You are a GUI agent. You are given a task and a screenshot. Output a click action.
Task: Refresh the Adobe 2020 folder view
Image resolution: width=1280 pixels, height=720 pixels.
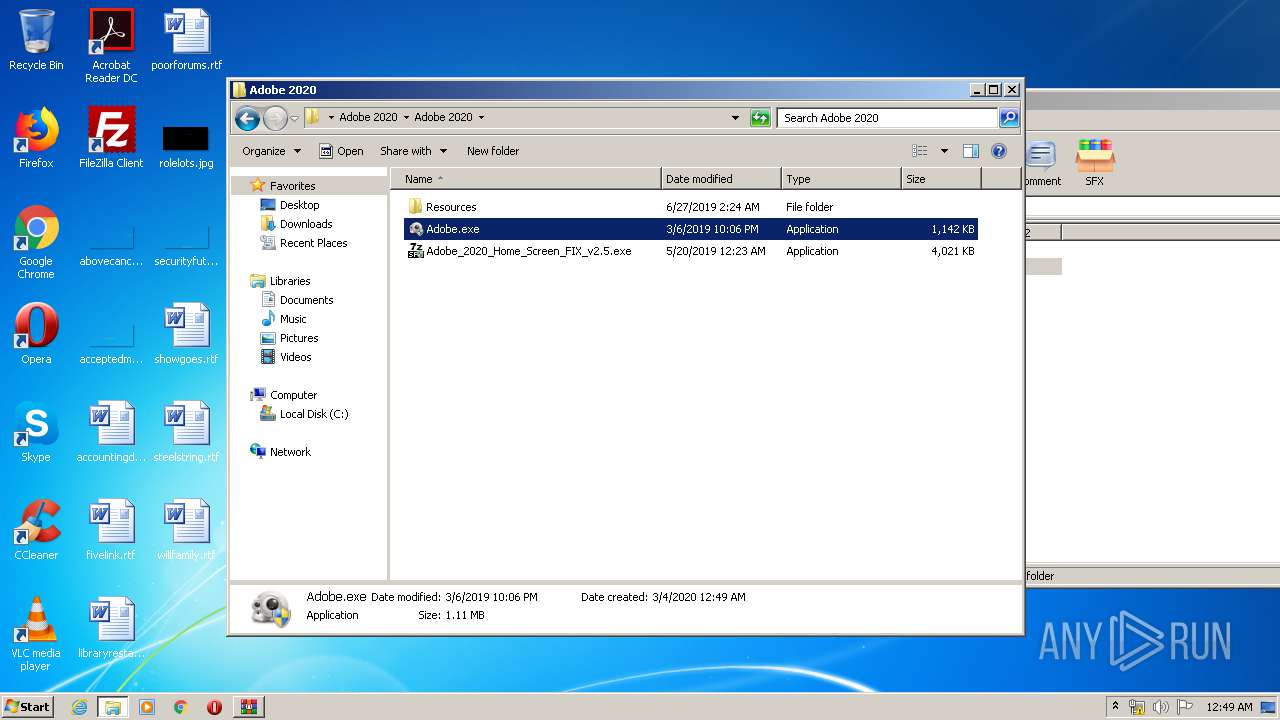(x=760, y=118)
